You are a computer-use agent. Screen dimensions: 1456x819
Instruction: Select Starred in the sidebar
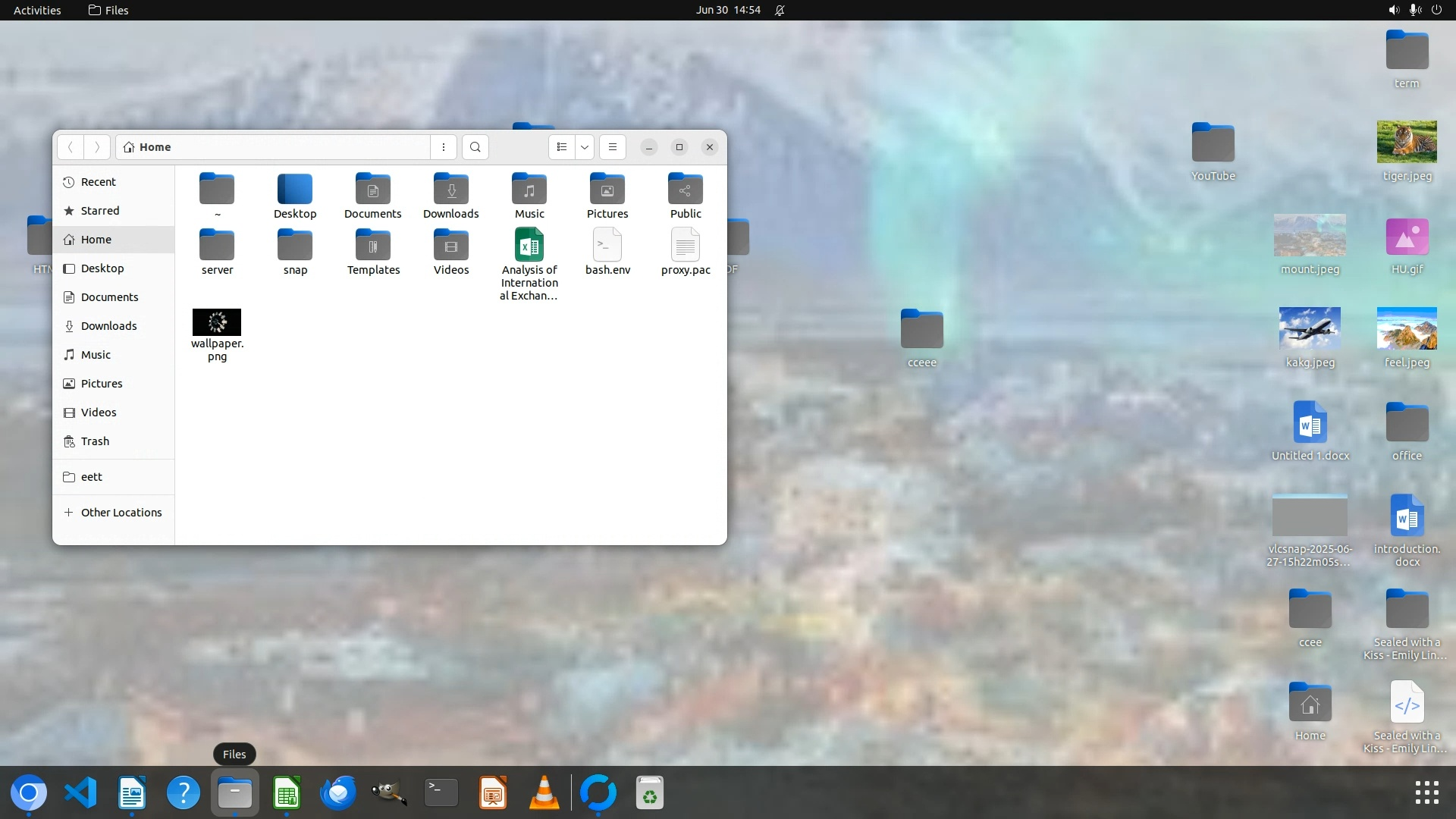[100, 211]
